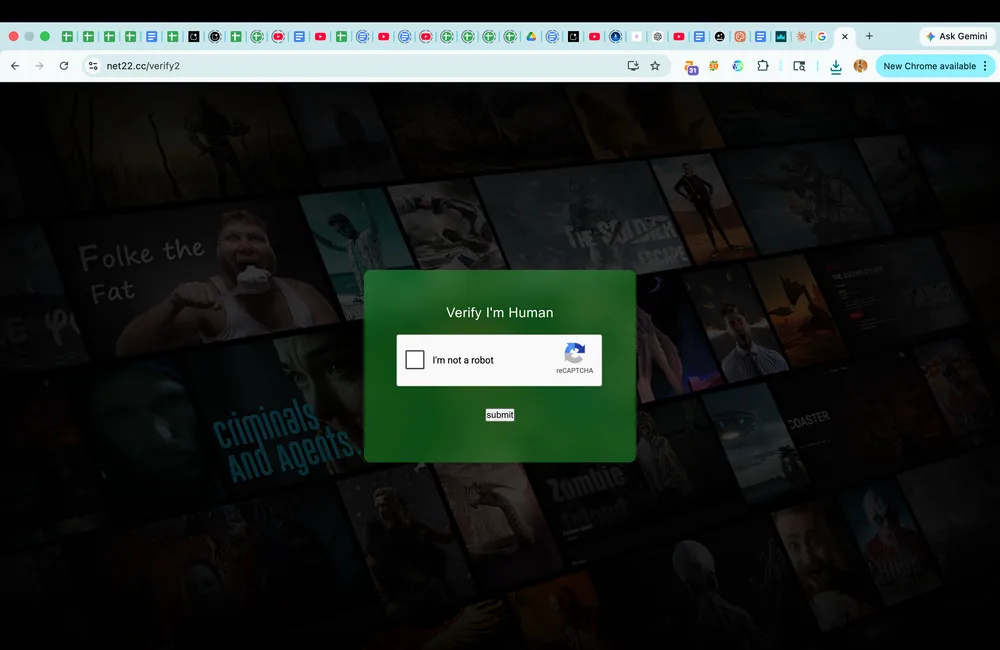Switch to the orange round icon tab

(740, 36)
